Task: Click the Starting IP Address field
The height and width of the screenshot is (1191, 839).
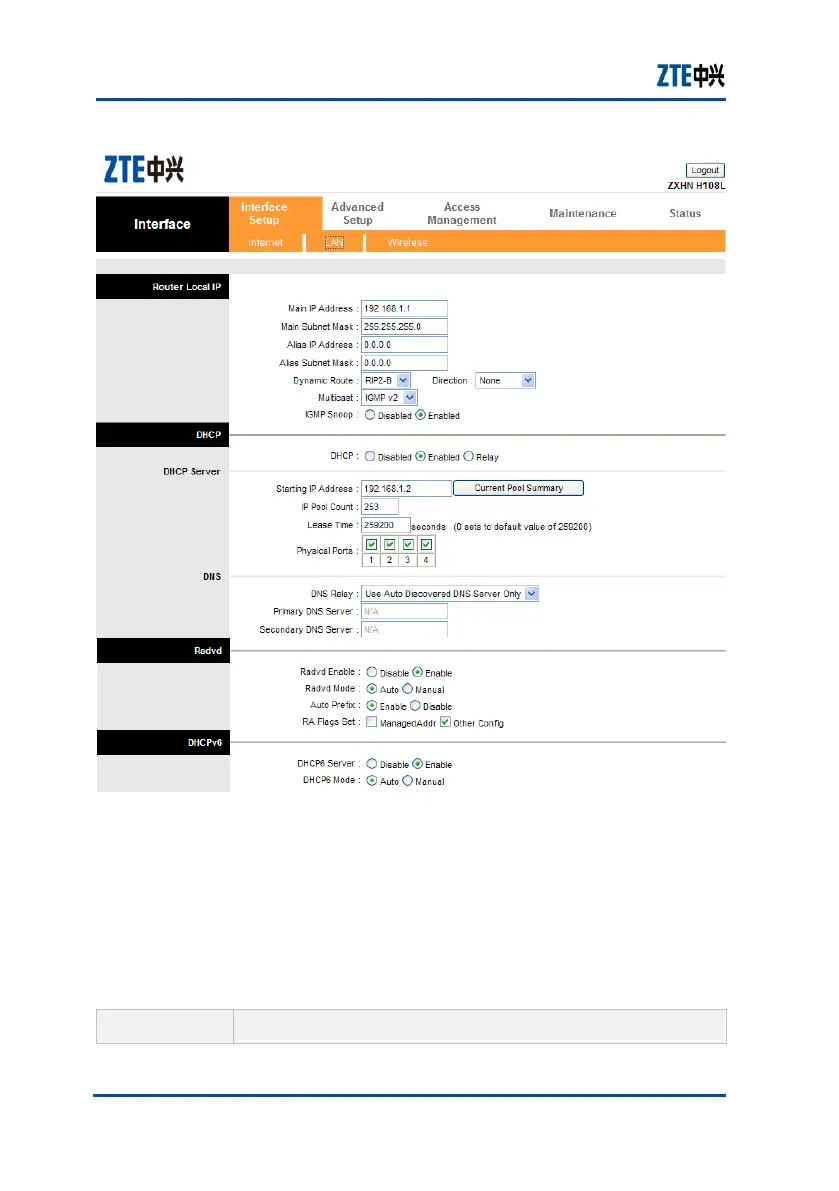Action: click(x=406, y=488)
